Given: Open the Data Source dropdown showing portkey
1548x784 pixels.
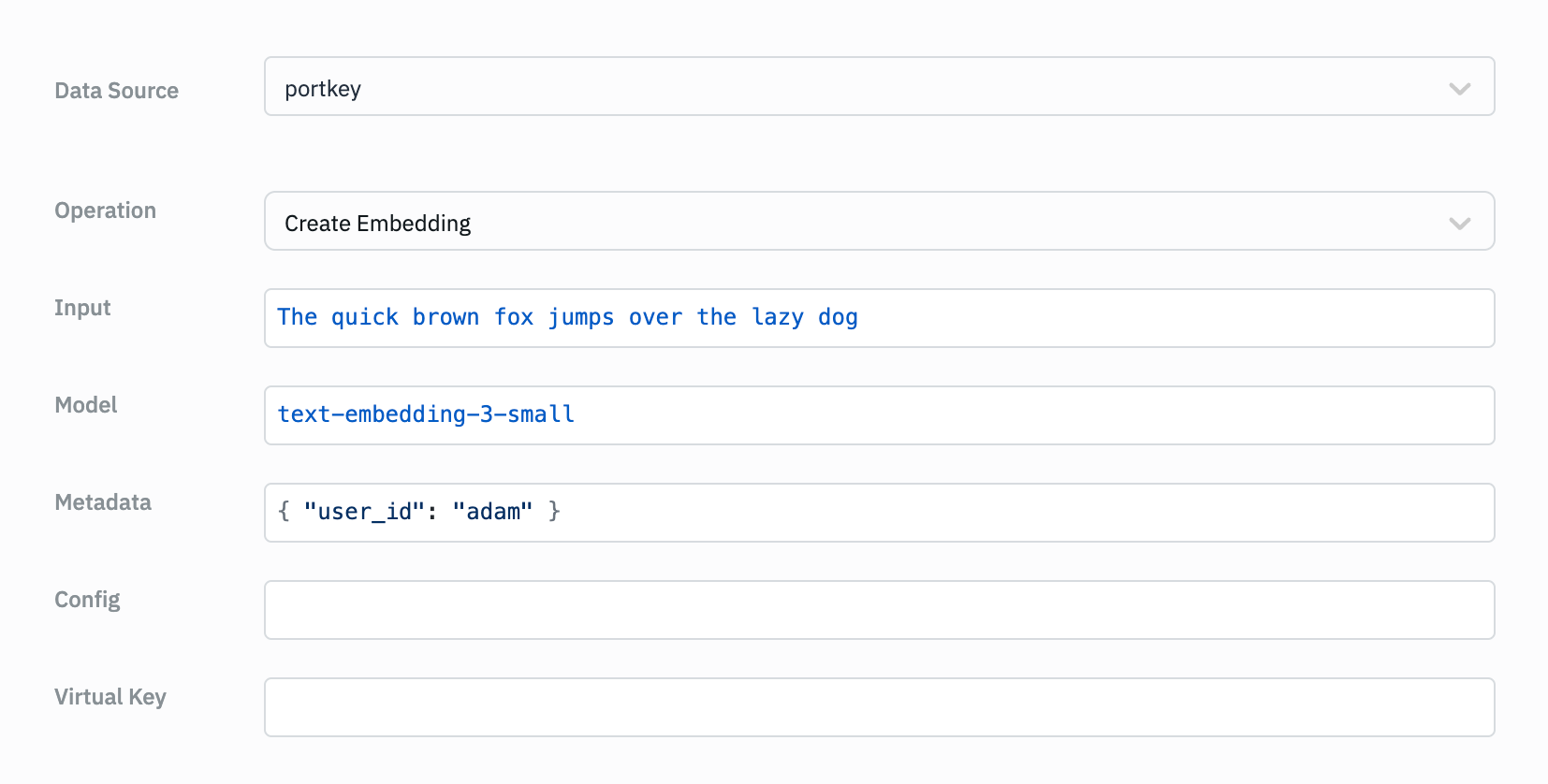Looking at the screenshot, I should point(879,86).
